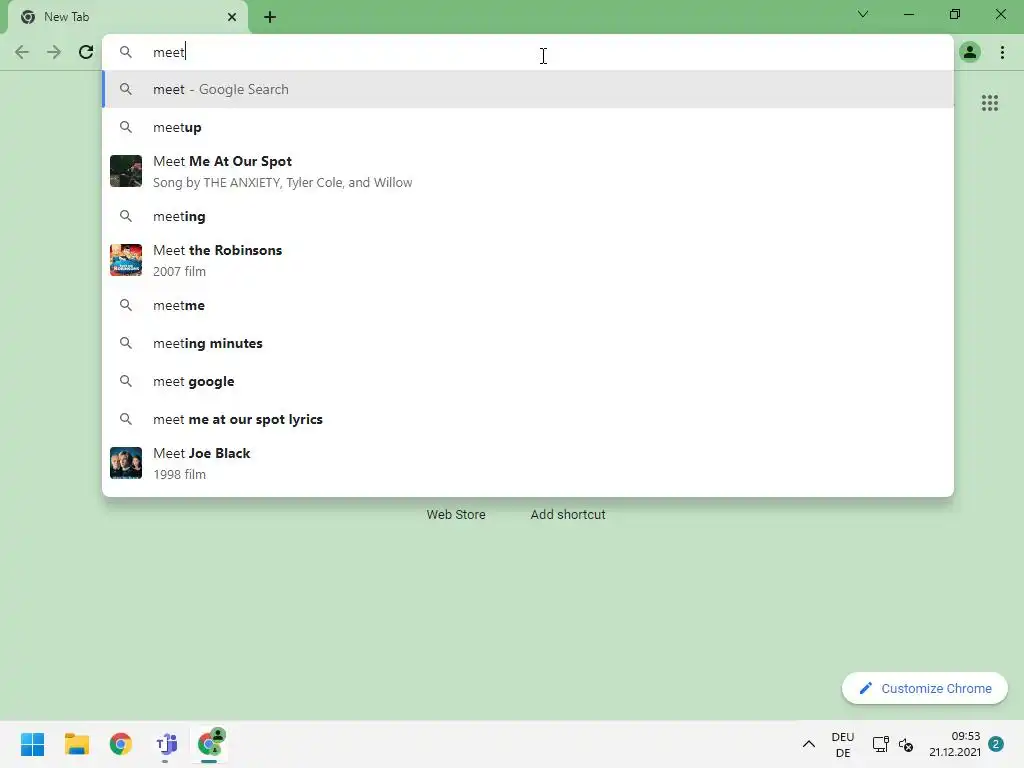The height and width of the screenshot is (768, 1024).
Task: Reload the current page
Action: coord(86,52)
